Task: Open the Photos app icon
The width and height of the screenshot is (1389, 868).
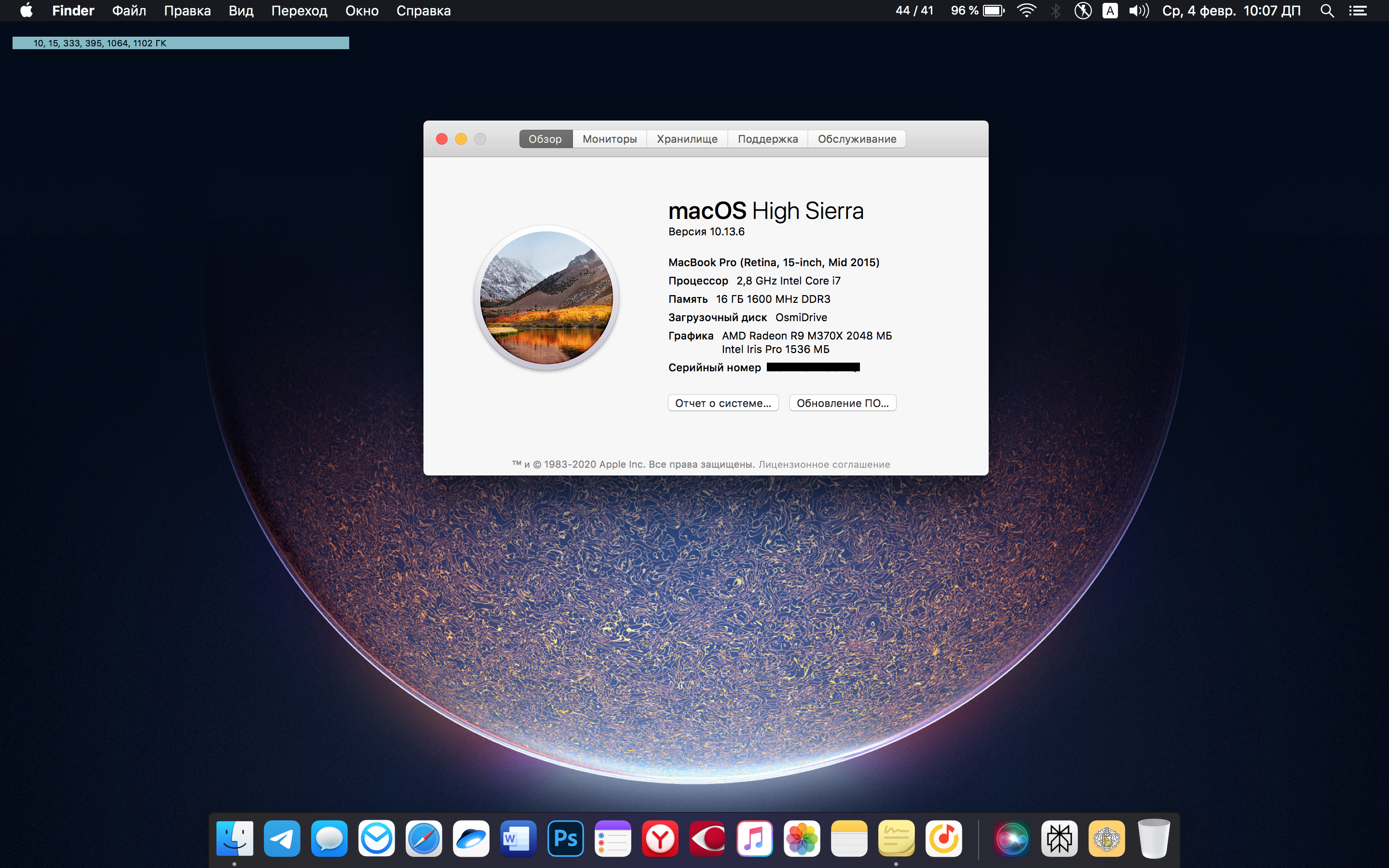Action: (802, 839)
